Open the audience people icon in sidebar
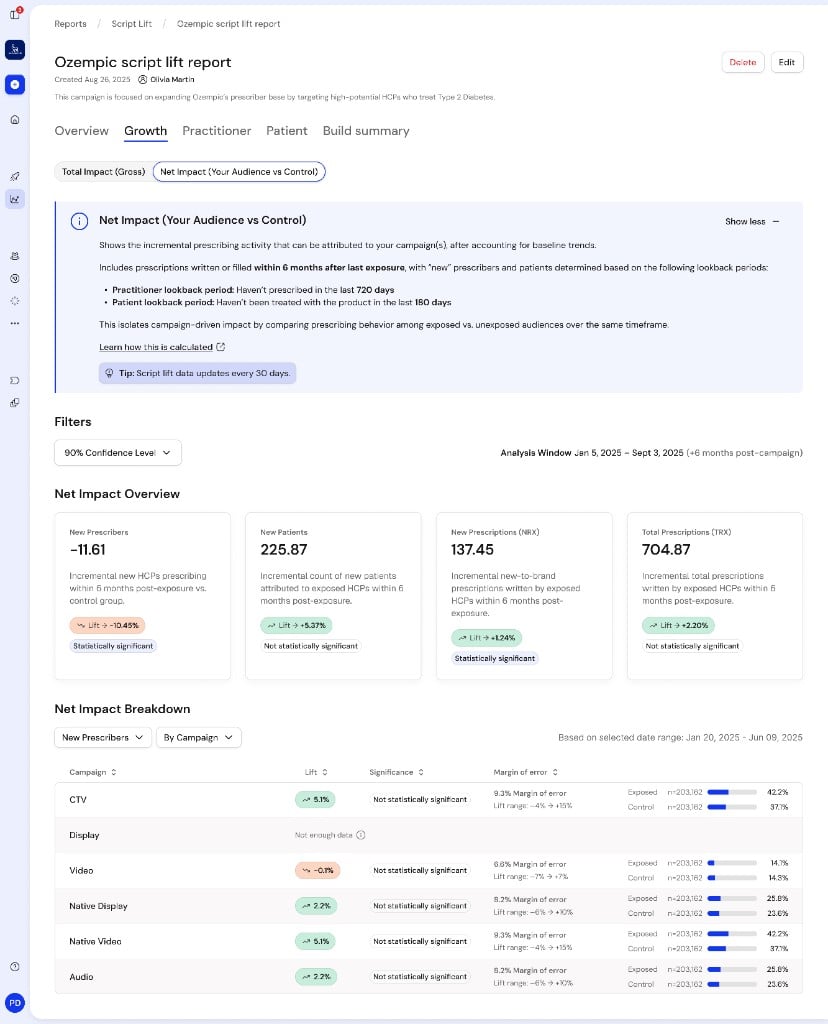Viewport: 828px width, 1024px height. [x=15, y=256]
